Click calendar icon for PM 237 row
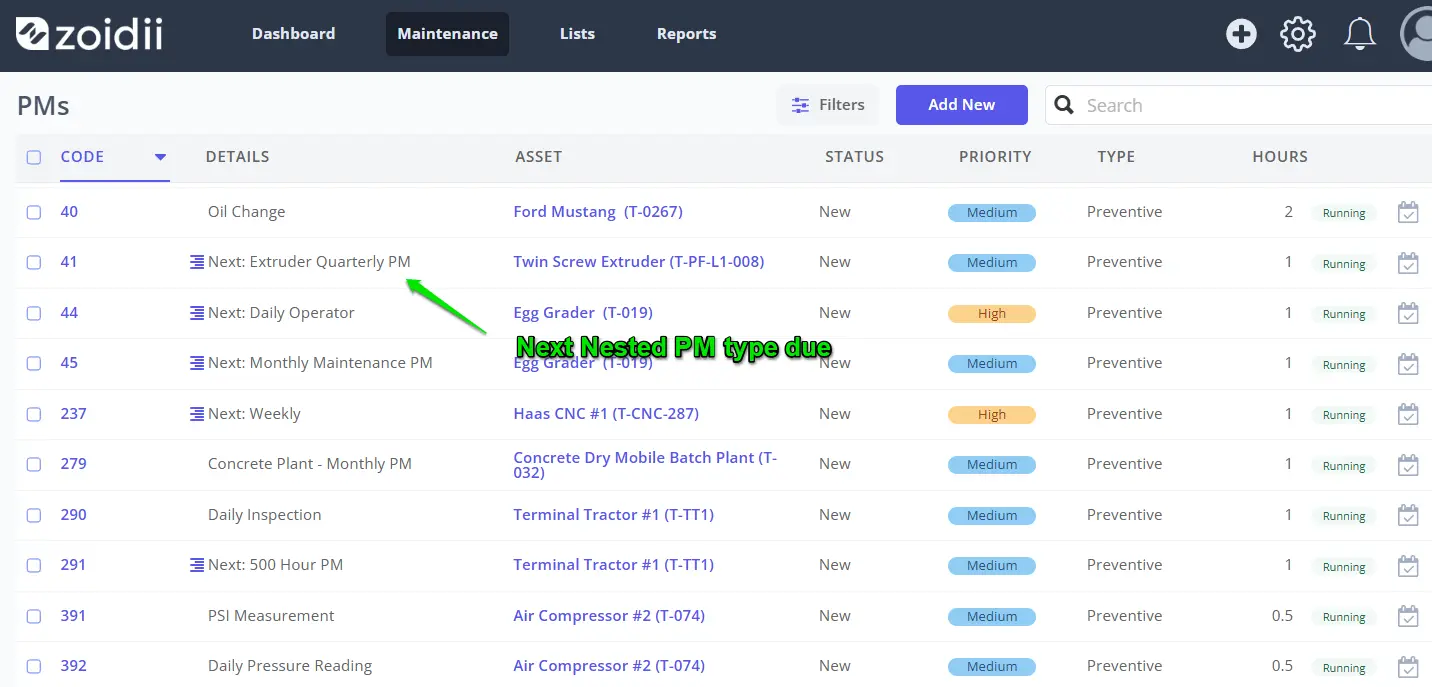The width and height of the screenshot is (1432, 687). (1408, 414)
